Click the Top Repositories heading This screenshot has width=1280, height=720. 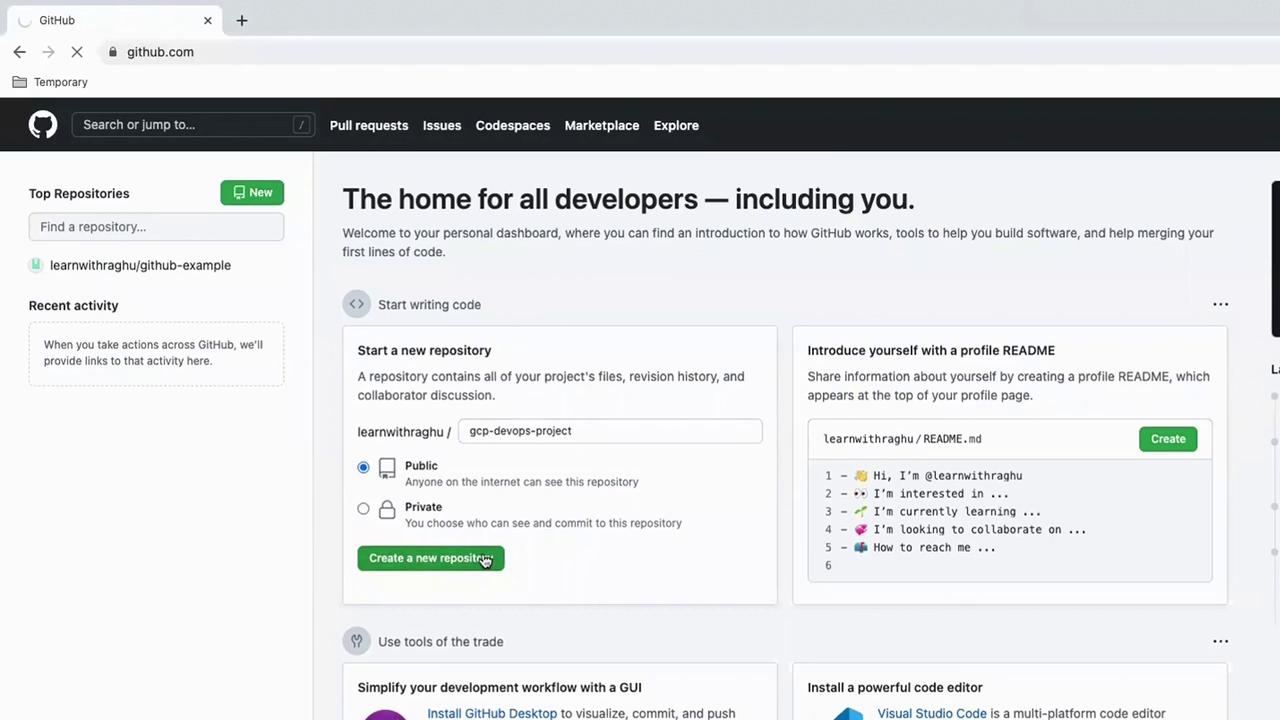click(x=79, y=193)
